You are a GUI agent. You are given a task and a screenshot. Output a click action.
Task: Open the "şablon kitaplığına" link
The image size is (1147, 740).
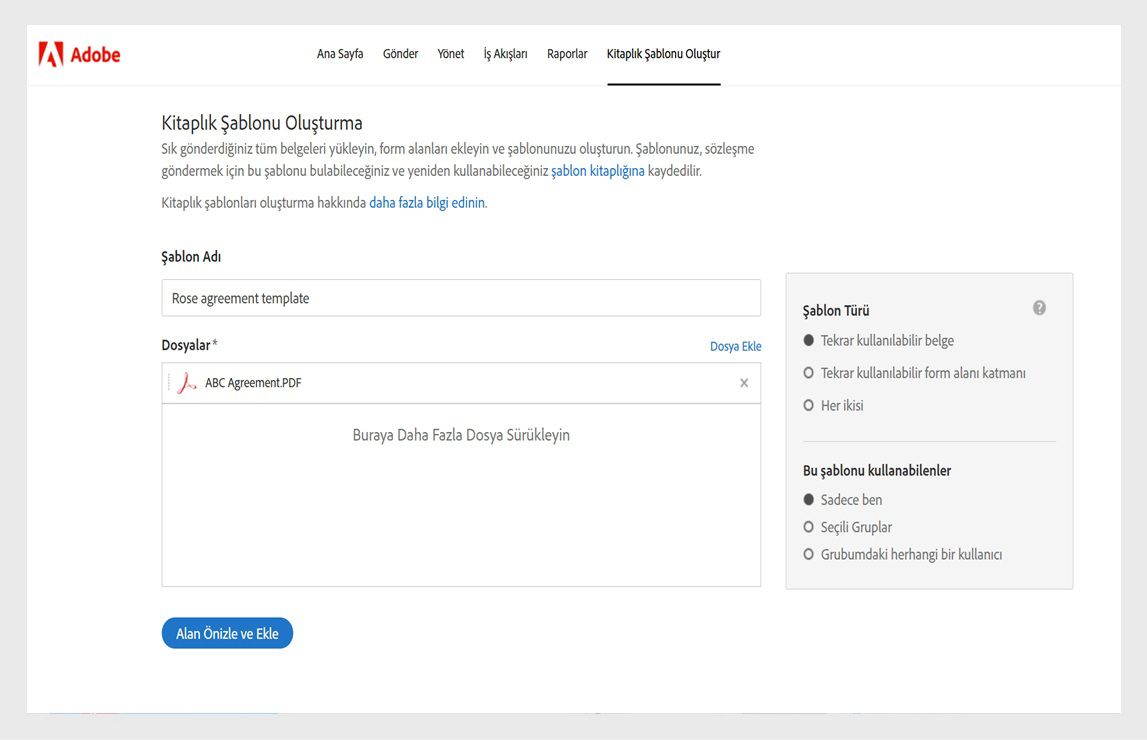597,171
